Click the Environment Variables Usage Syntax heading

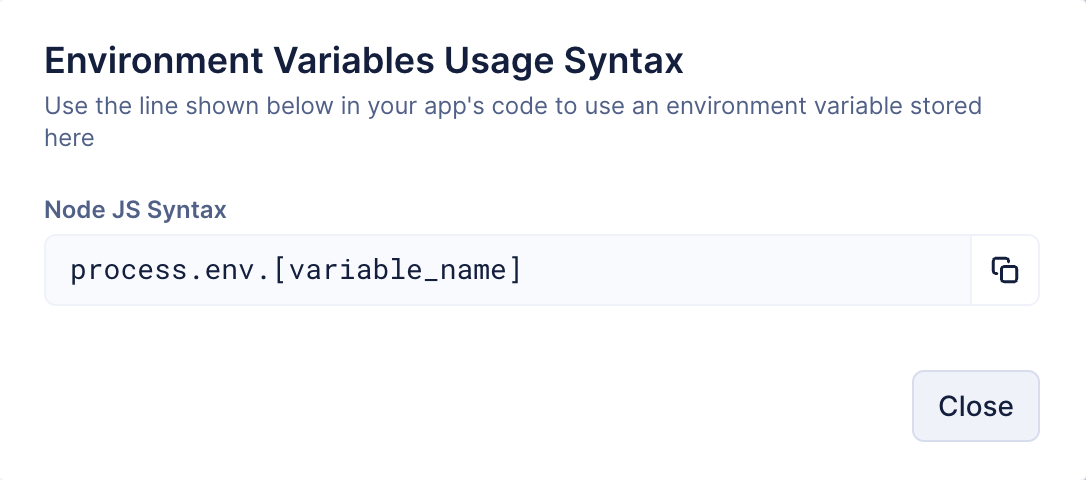pyautogui.click(x=364, y=61)
